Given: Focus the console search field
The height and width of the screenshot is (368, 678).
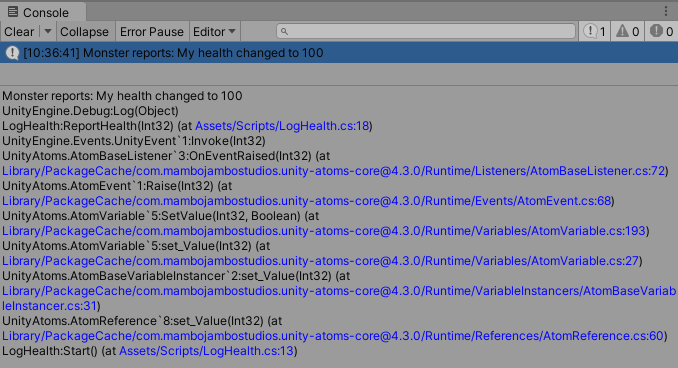Looking at the screenshot, I should click(426, 31).
